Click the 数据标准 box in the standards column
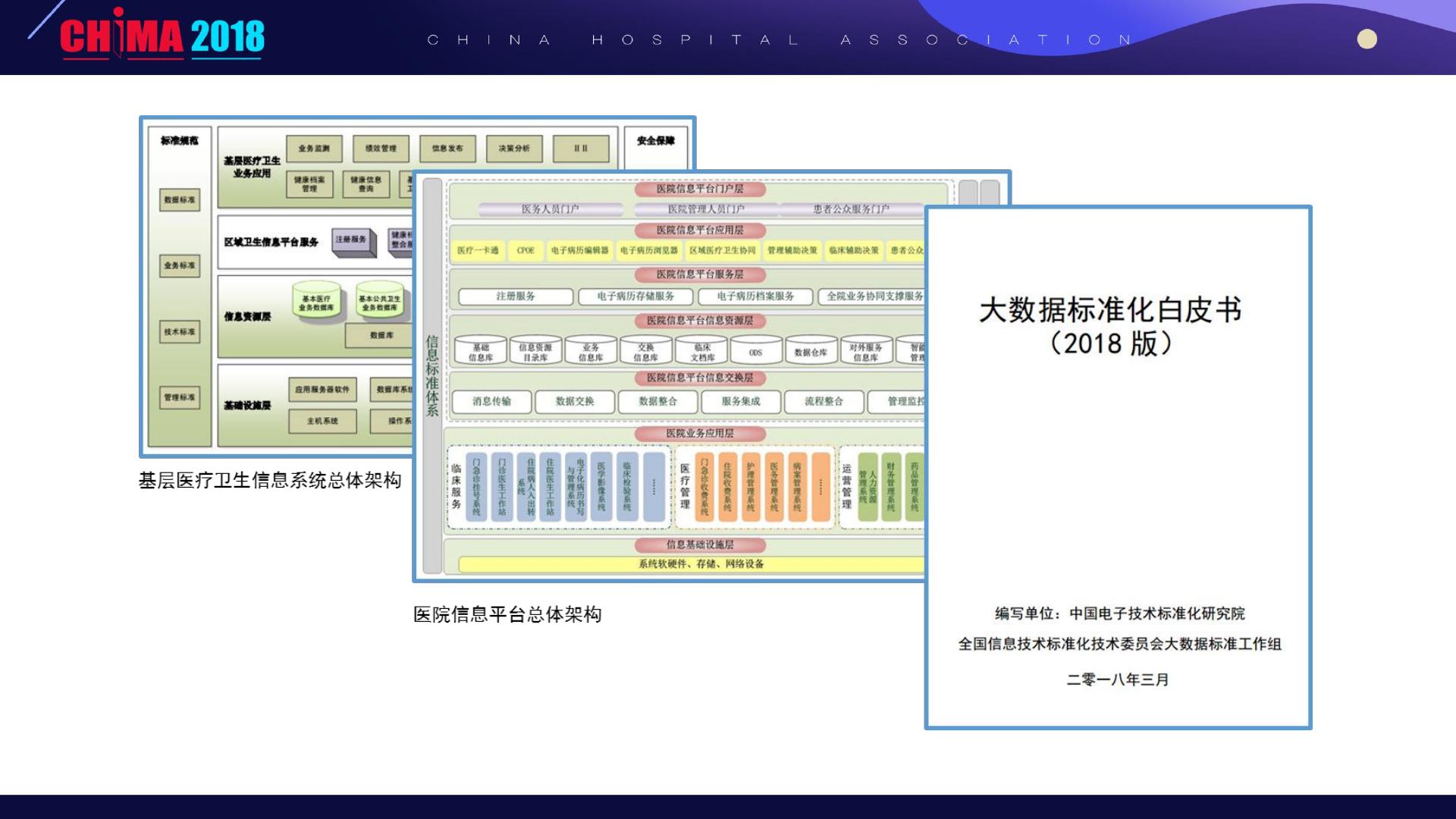The image size is (1456, 819). click(x=180, y=200)
